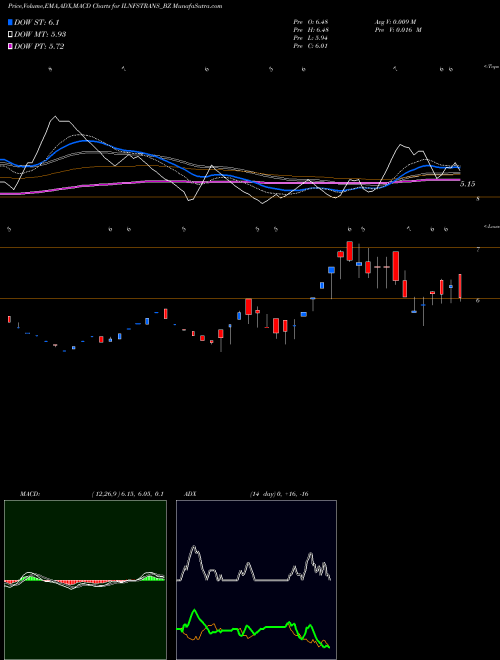This screenshot has width=500, height=660.
Task: Click the magenta DOW PT legend swatch
Action: [x=10, y=46]
